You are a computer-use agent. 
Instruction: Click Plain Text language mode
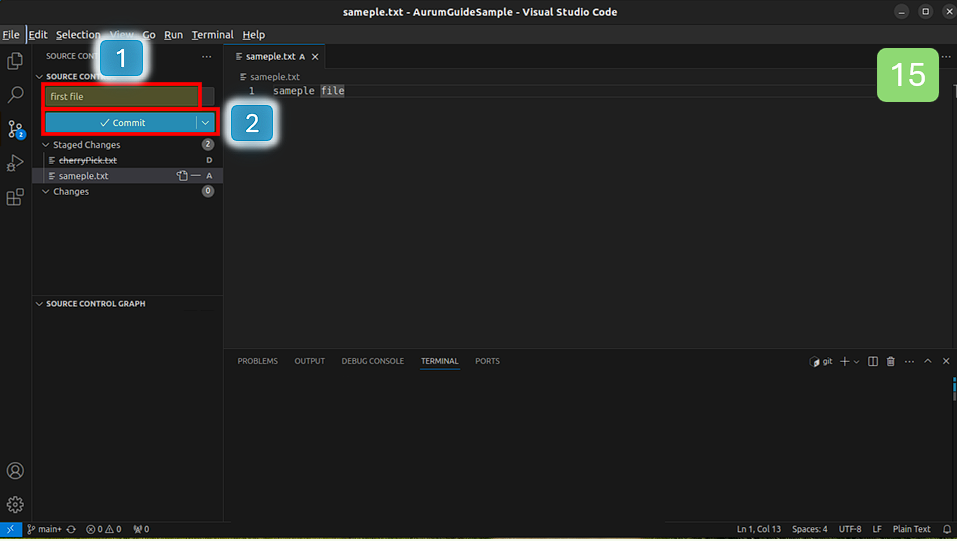coord(911,529)
